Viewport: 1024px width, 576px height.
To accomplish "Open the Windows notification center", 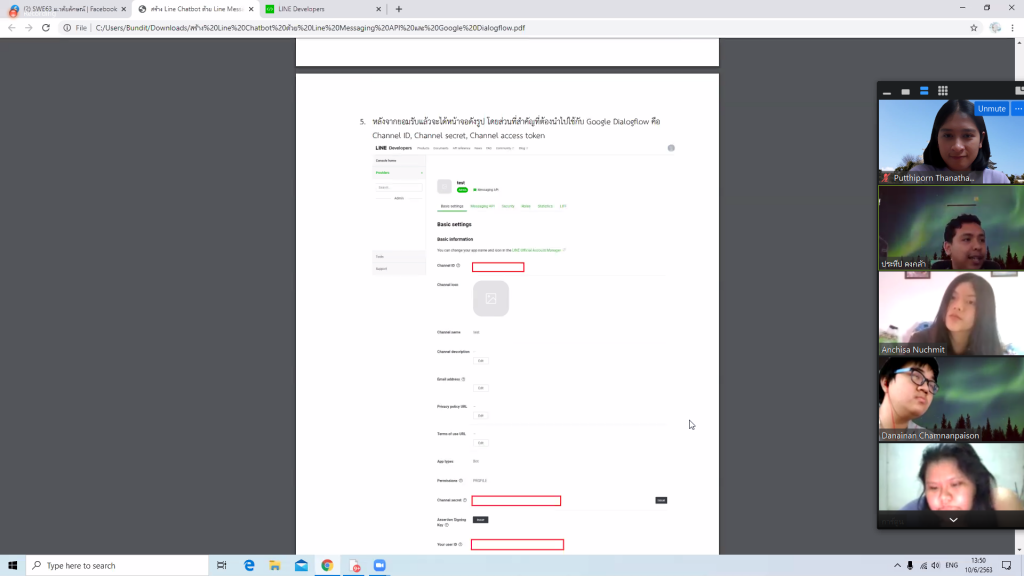I will click(1007, 565).
